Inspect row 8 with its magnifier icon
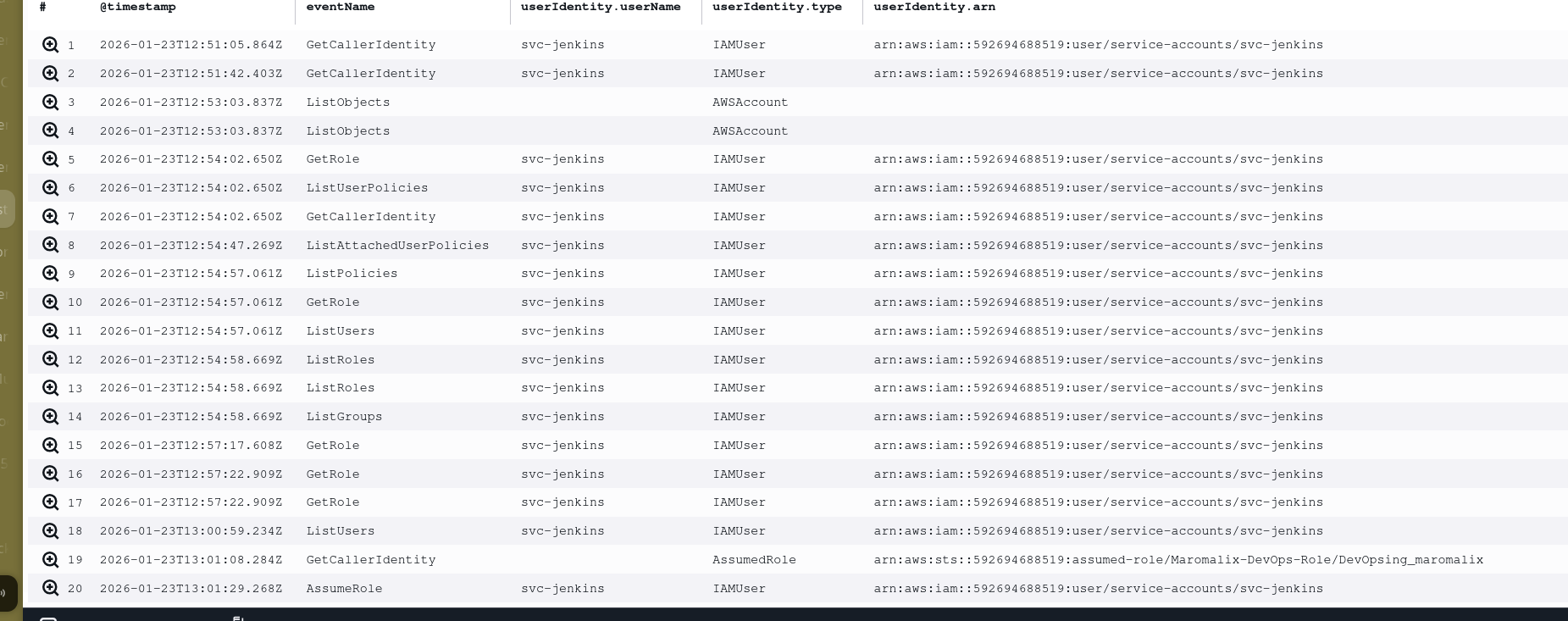Viewport: 1568px width, 621px height. pyautogui.click(x=51, y=246)
